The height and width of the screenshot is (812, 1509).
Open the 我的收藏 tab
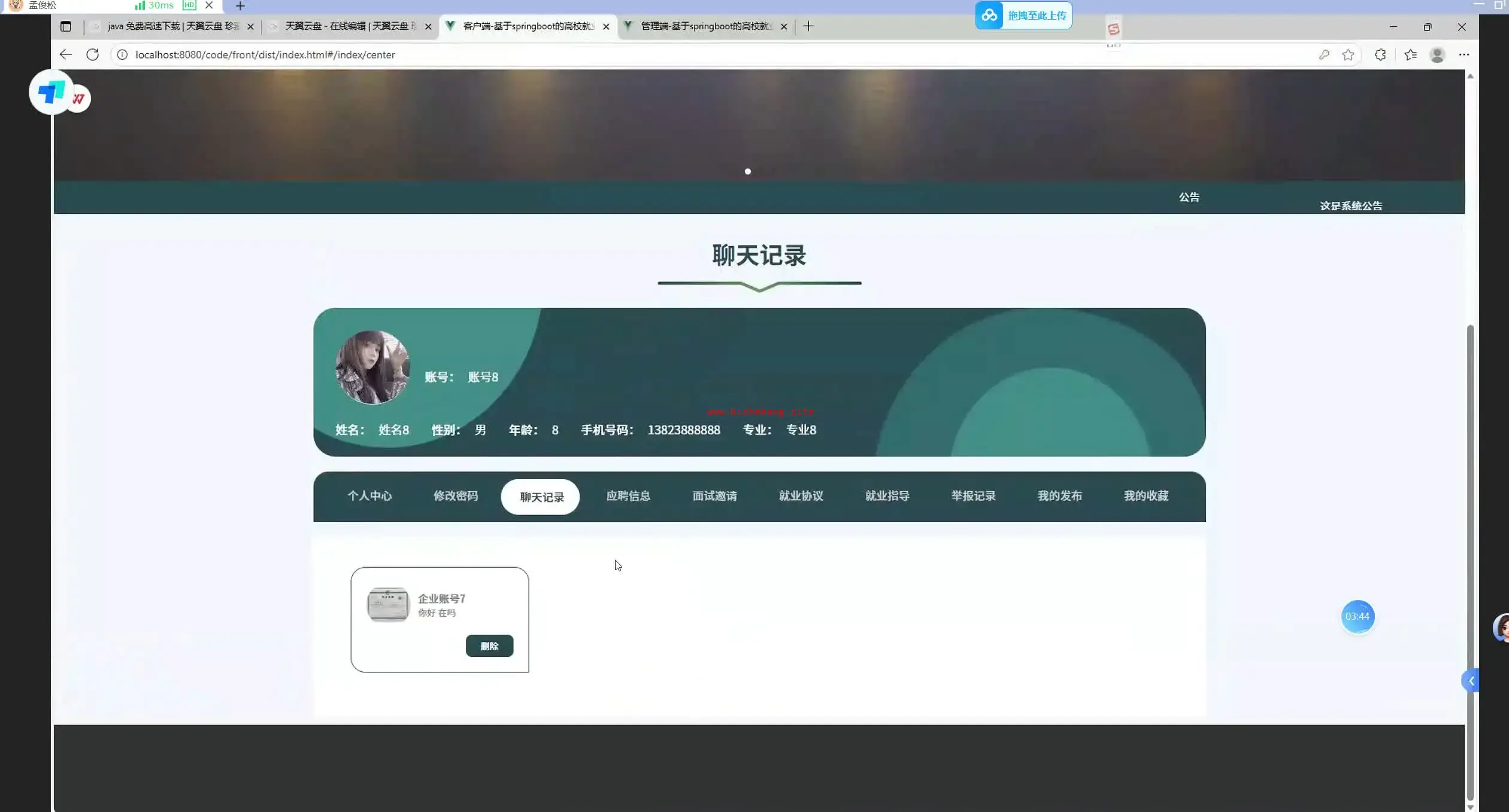(1146, 496)
